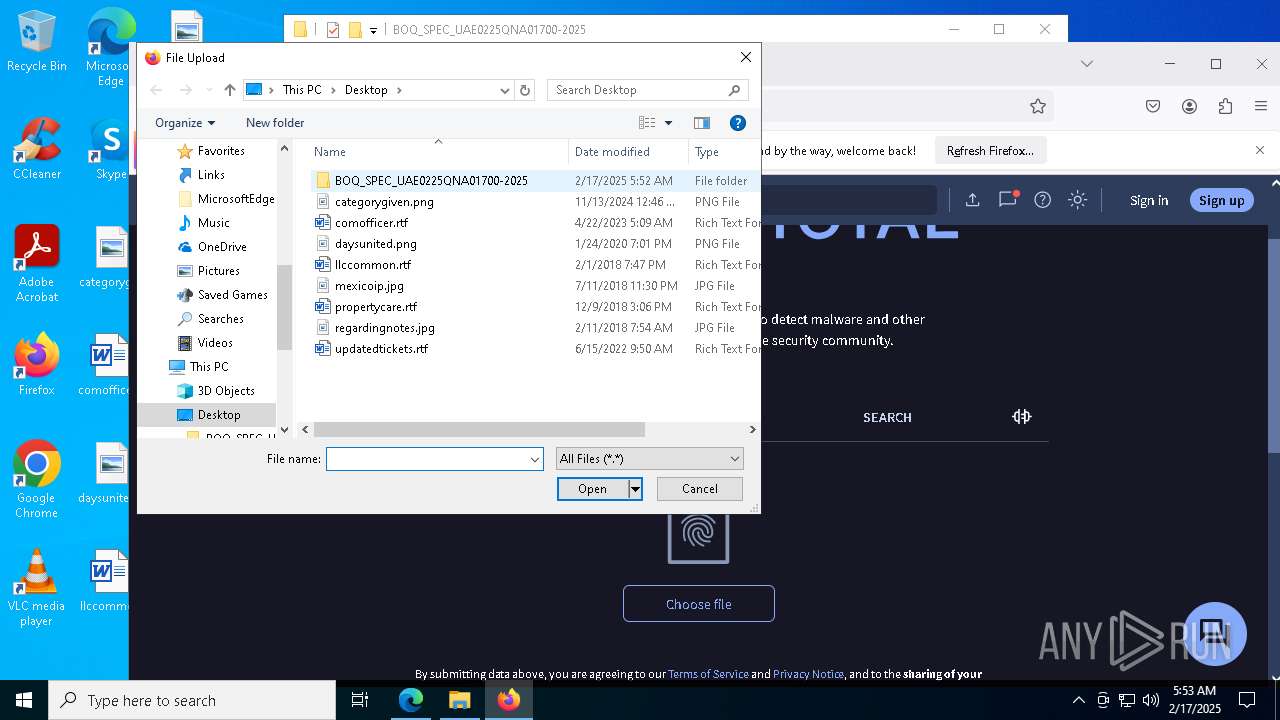Click the Search Desktop field
This screenshot has height=720, width=1280.
[x=637, y=90]
